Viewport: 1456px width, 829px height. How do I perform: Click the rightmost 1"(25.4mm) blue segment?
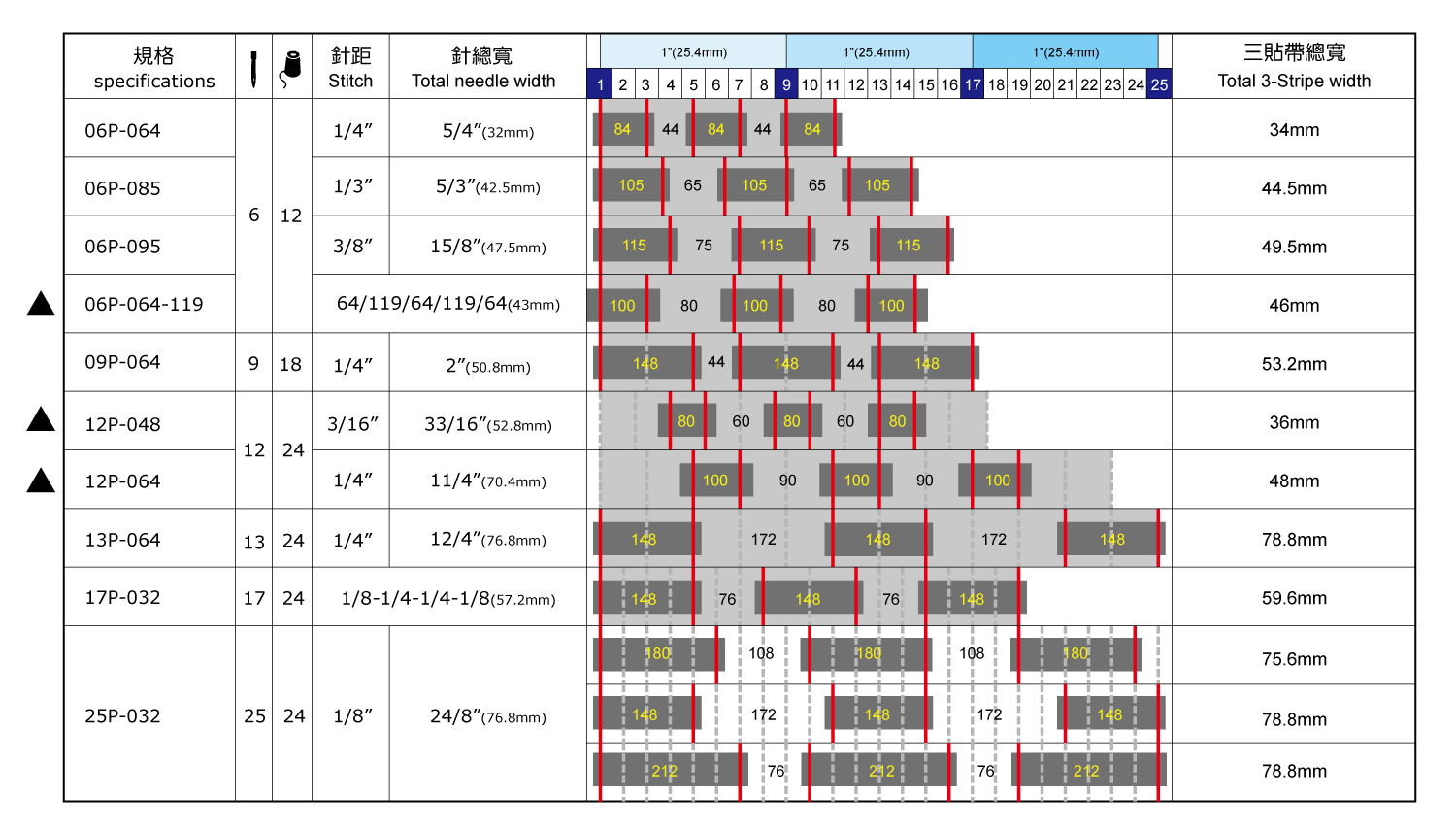(x=1065, y=52)
